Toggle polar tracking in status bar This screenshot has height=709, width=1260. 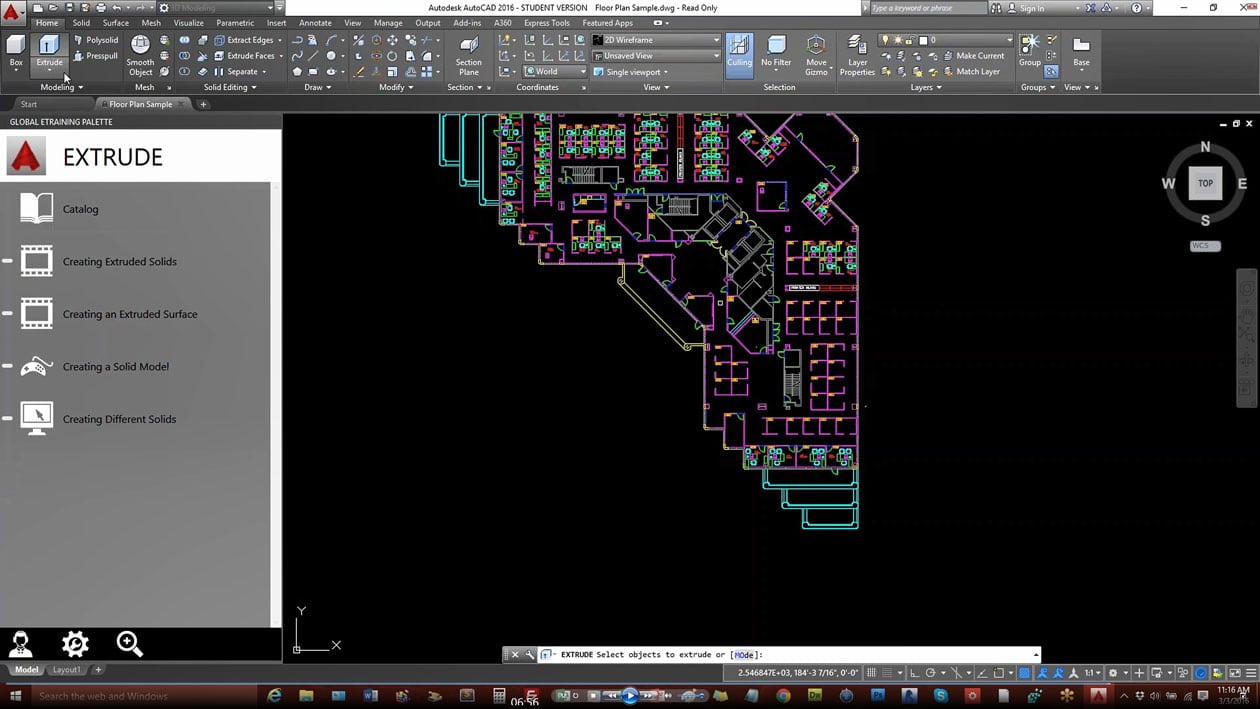click(931, 673)
